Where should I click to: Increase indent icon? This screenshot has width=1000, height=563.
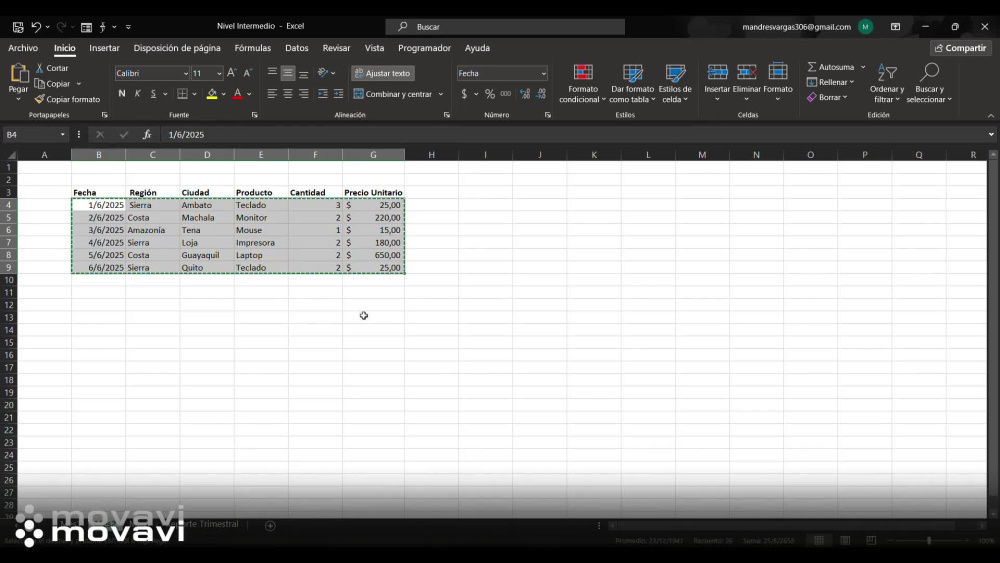click(339, 94)
